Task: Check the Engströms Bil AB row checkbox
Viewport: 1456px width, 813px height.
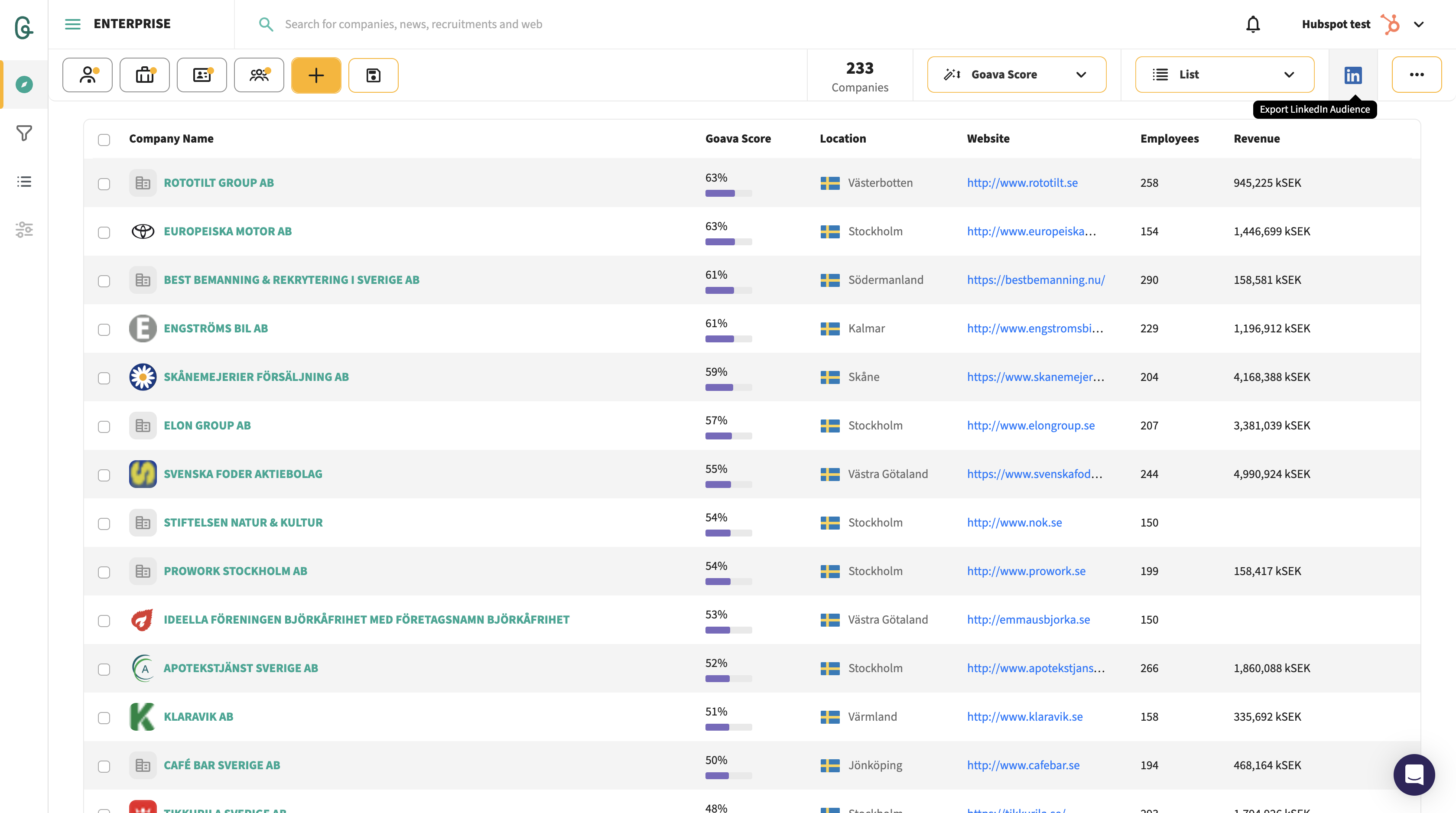Action: coord(104,330)
